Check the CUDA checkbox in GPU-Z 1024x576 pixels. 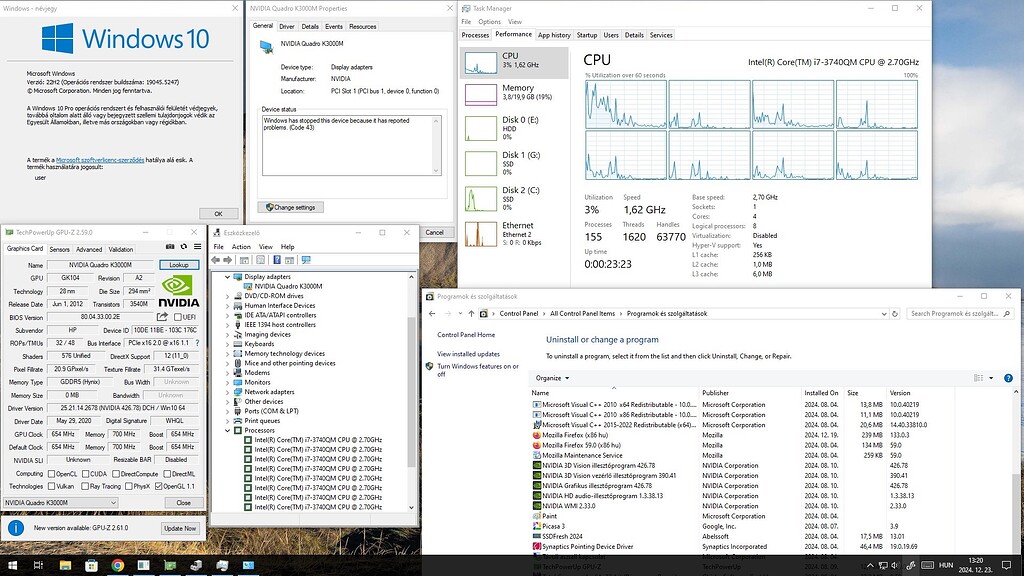click(84, 474)
